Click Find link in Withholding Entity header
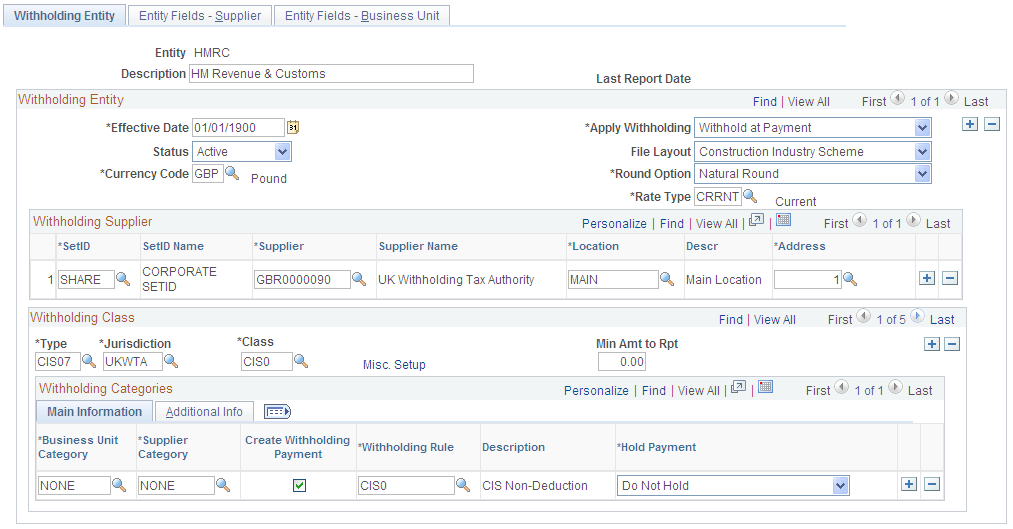Viewport: 1013px width, 529px height. click(765, 101)
